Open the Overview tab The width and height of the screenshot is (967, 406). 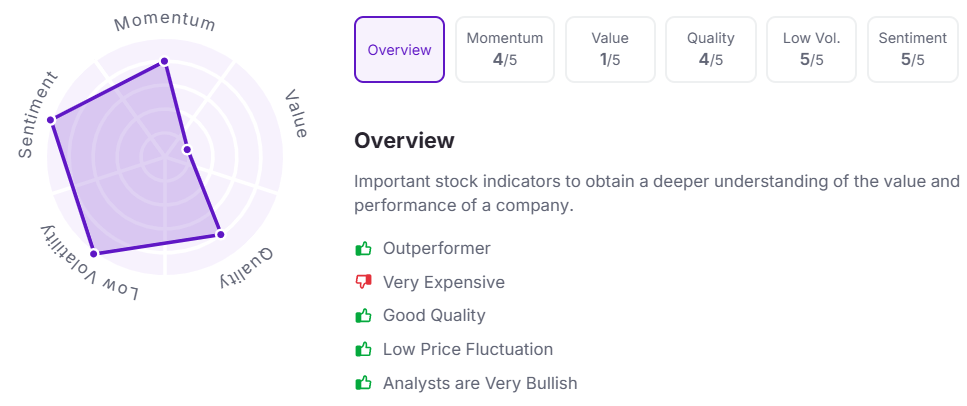(x=399, y=49)
